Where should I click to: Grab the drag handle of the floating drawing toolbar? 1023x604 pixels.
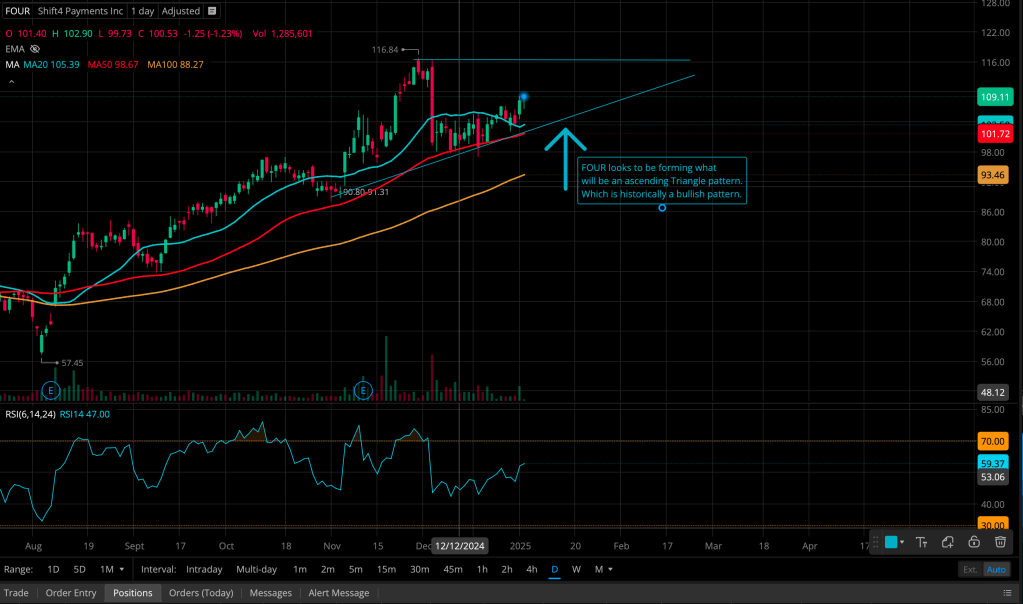point(877,542)
